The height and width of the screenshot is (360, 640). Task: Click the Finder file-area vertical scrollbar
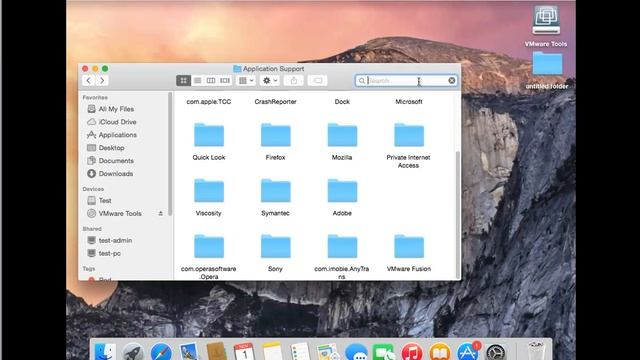(x=458, y=214)
